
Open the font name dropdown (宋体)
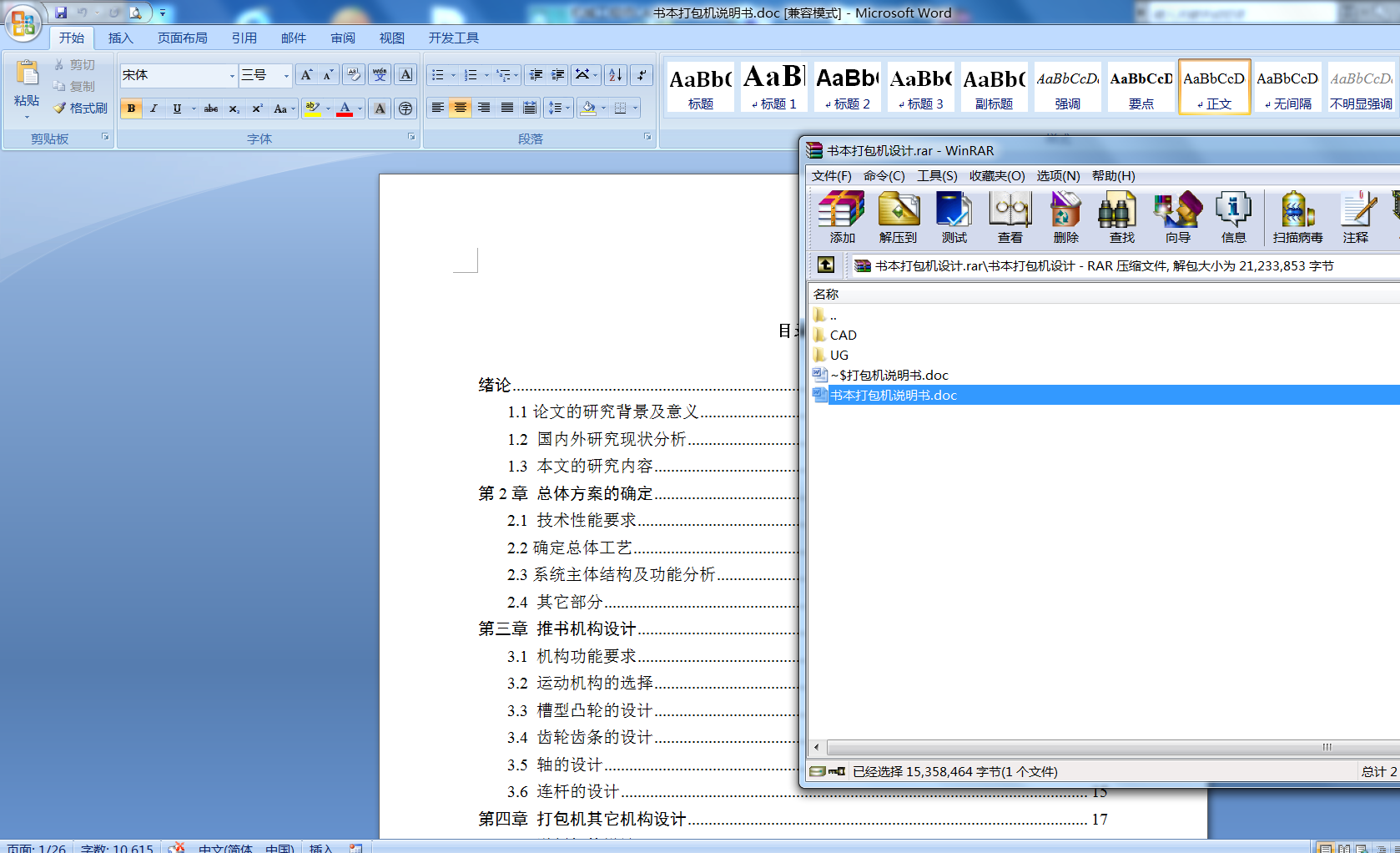pyautogui.click(x=232, y=76)
